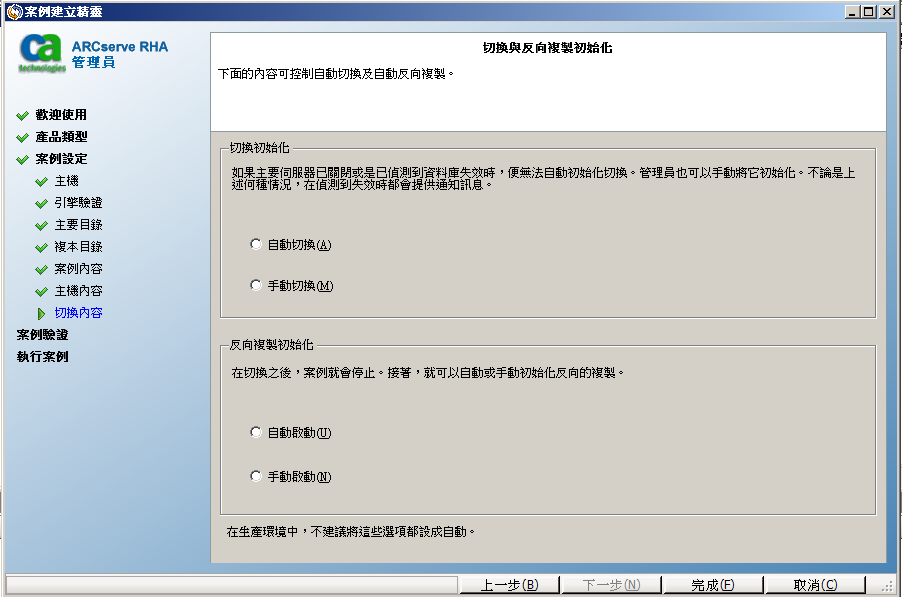Screen dimensions: 902x597
Task: Maximize the 案例建立精靈 window
Action: 869,12
